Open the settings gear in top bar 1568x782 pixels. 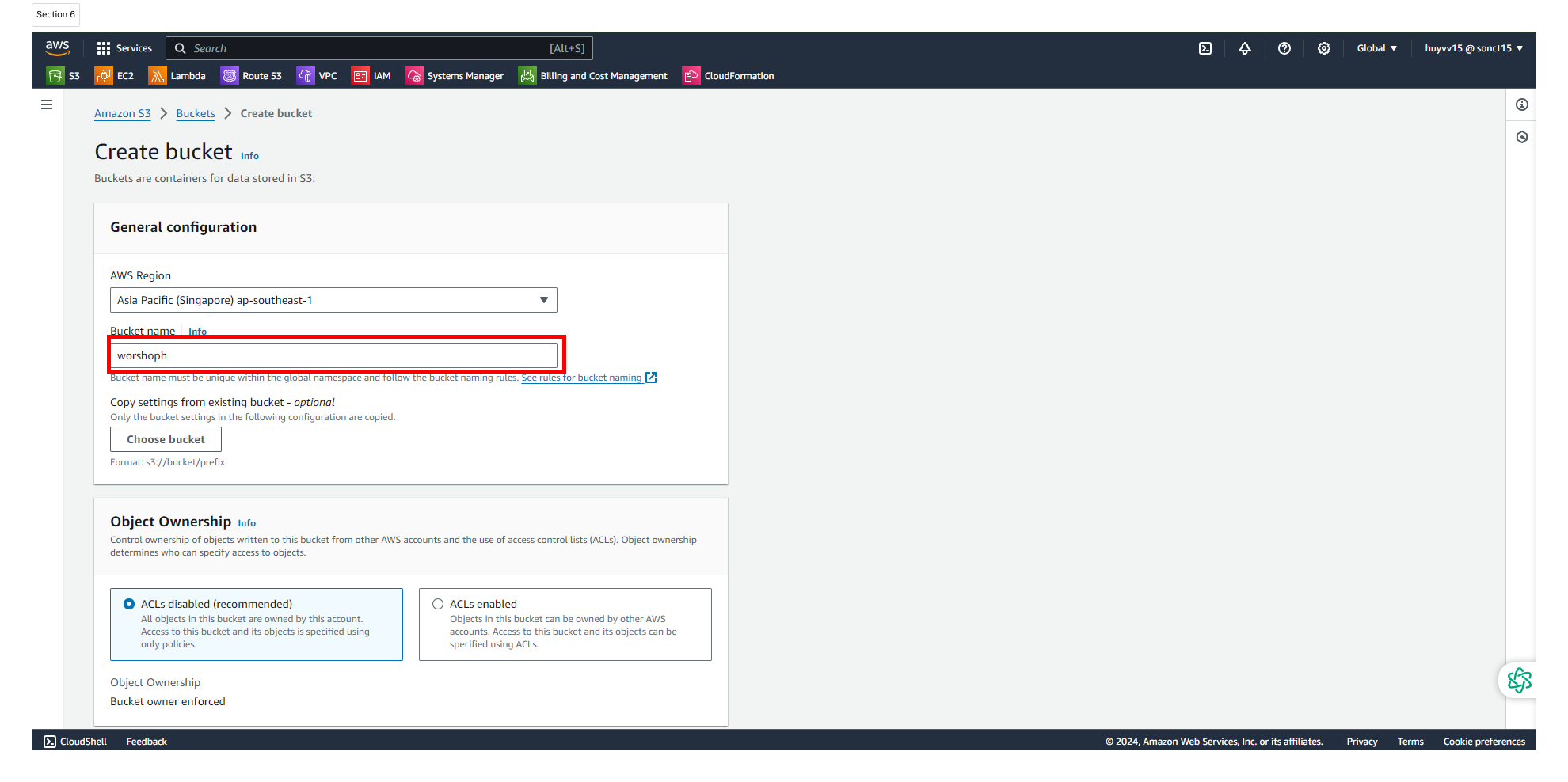(x=1324, y=48)
